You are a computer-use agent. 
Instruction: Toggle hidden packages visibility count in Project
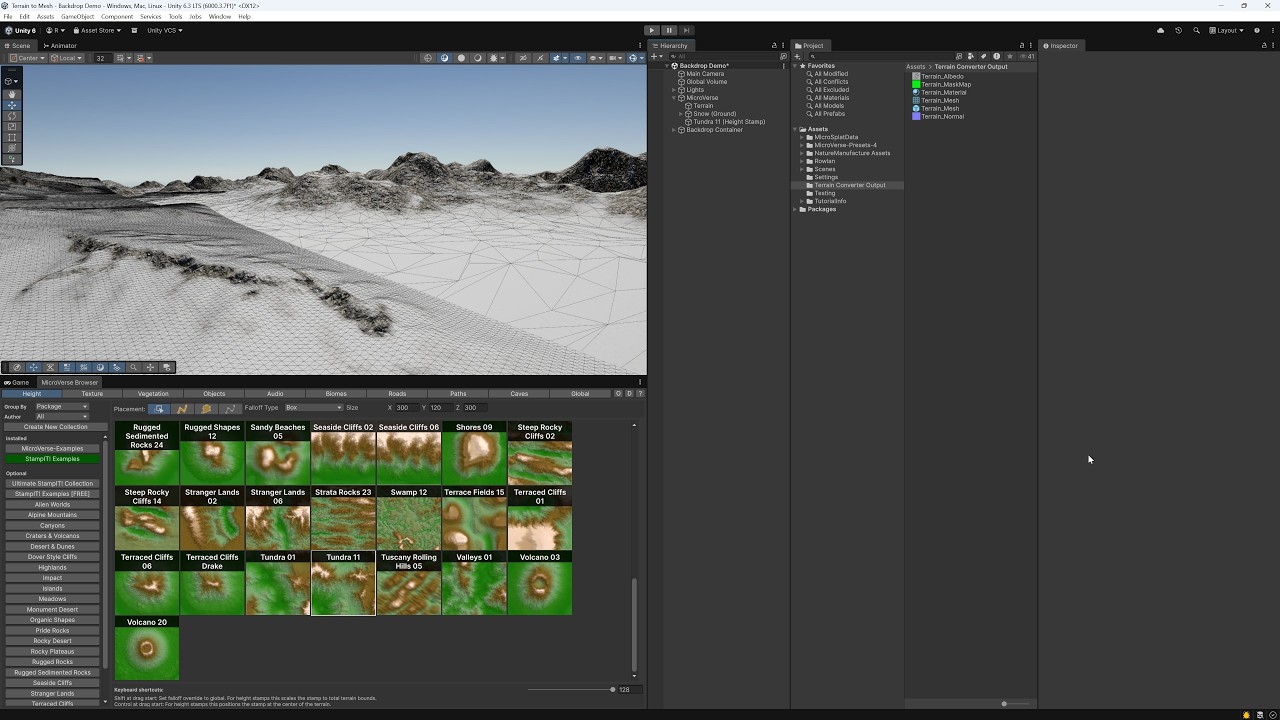point(1029,56)
